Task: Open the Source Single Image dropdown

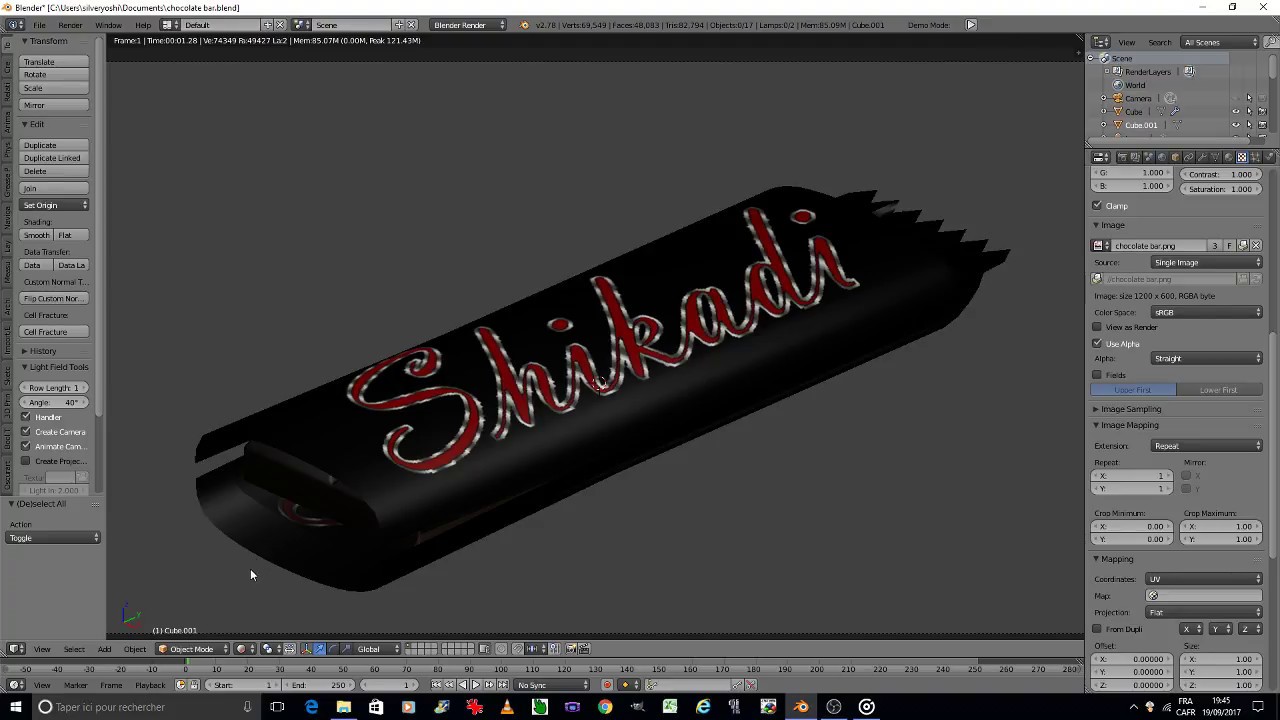Action: click(x=1207, y=262)
